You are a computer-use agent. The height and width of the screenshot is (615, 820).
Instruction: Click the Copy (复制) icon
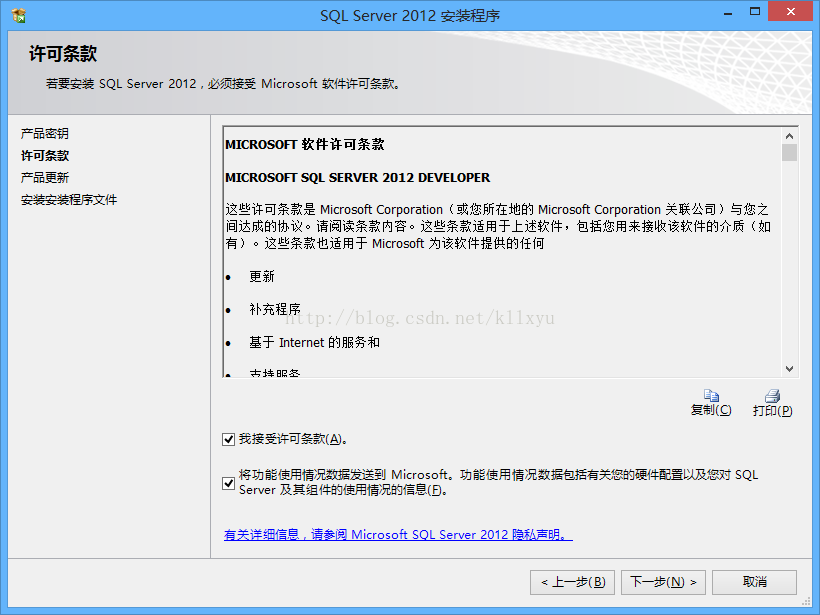711,395
